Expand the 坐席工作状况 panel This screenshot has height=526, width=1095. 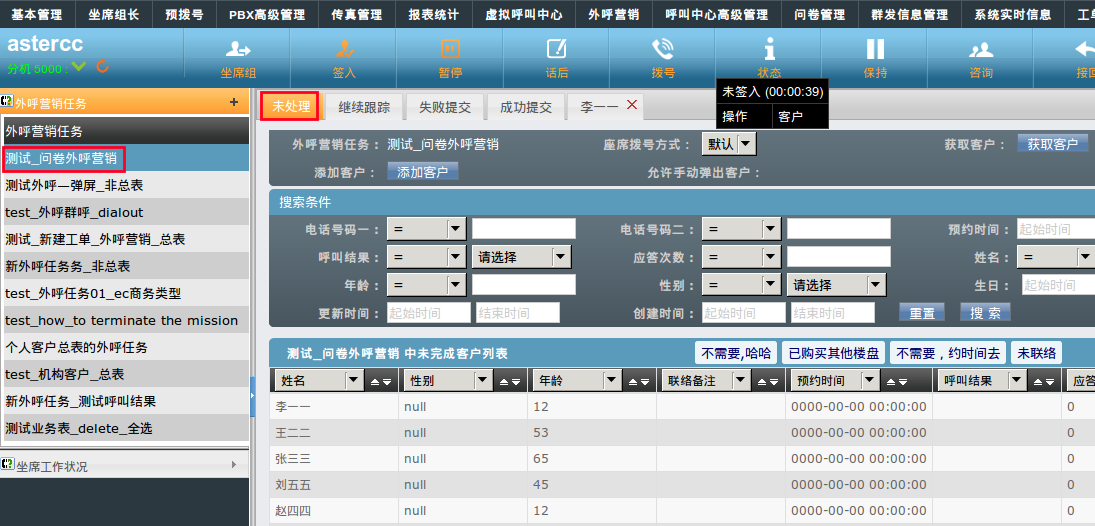[234, 465]
